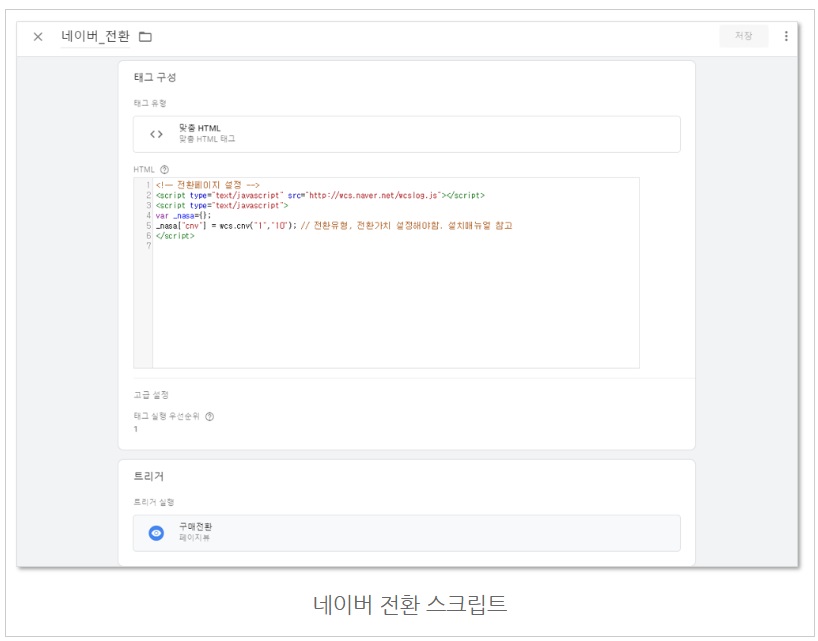
Task: Select the 맞춤 HTML tag type card
Action: pos(406,134)
